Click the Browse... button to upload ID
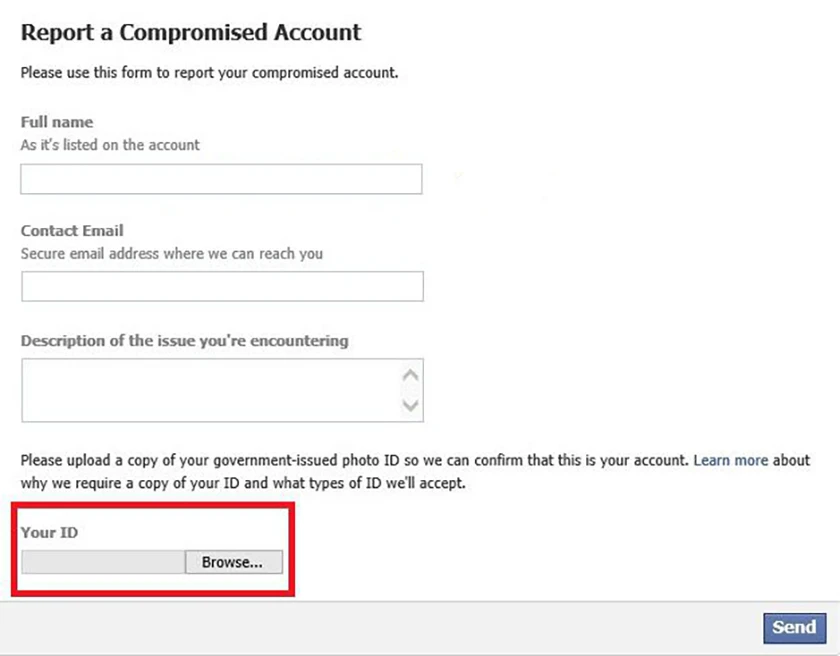The height and width of the screenshot is (656, 840). (234, 562)
